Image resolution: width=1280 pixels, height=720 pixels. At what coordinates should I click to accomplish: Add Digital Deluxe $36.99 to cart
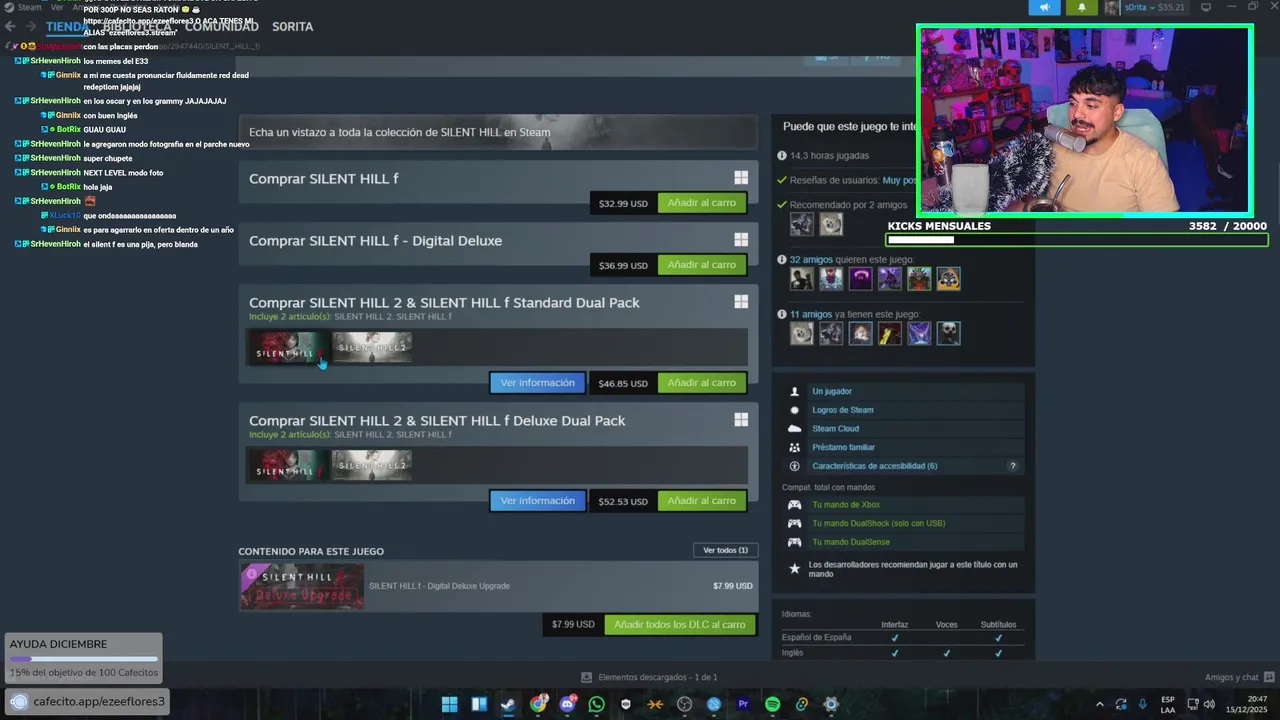pos(702,265)
